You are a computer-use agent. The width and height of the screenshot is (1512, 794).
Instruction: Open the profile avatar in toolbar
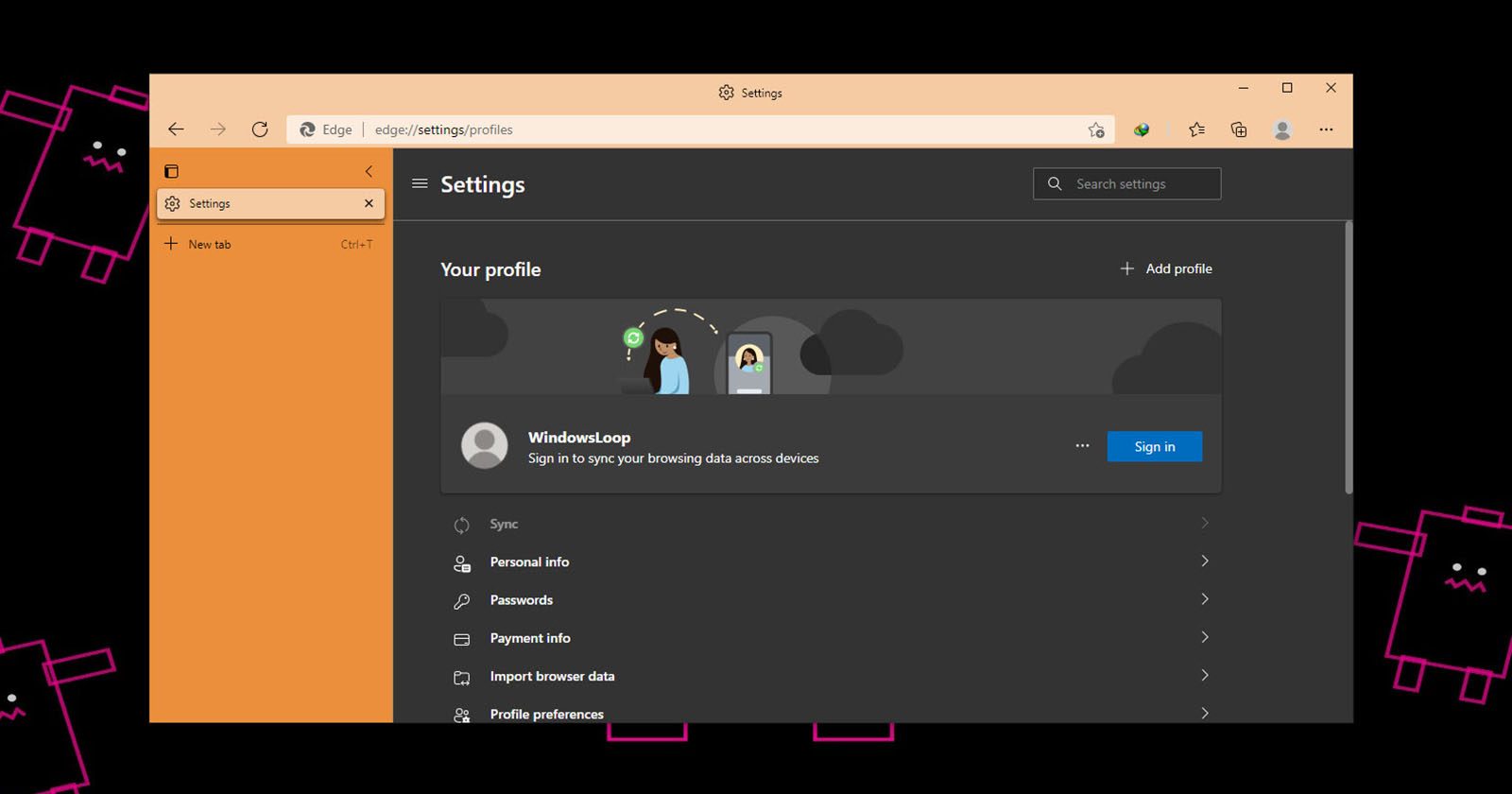1282,129
